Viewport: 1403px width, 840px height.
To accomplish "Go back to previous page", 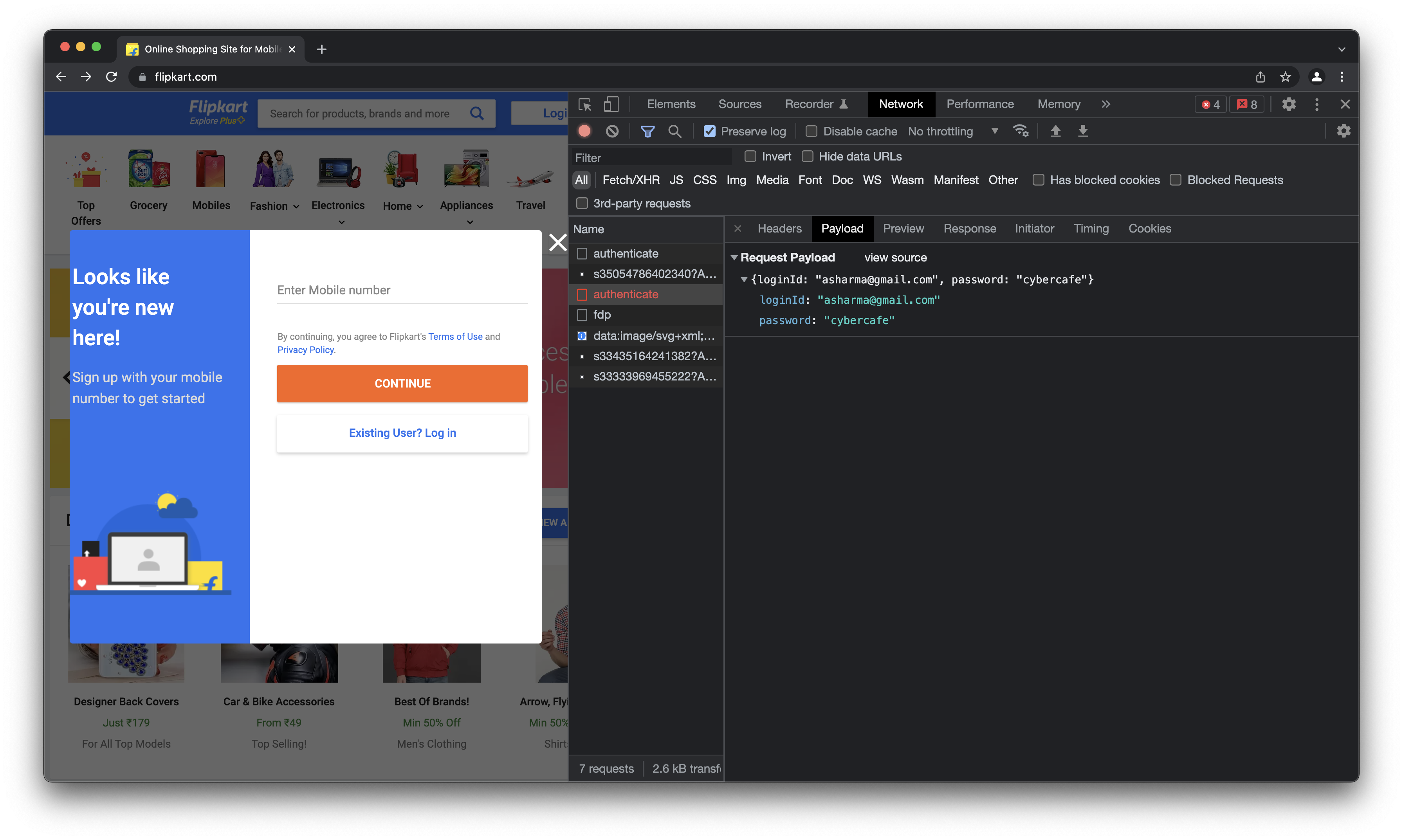I will [x=61, y=76].
